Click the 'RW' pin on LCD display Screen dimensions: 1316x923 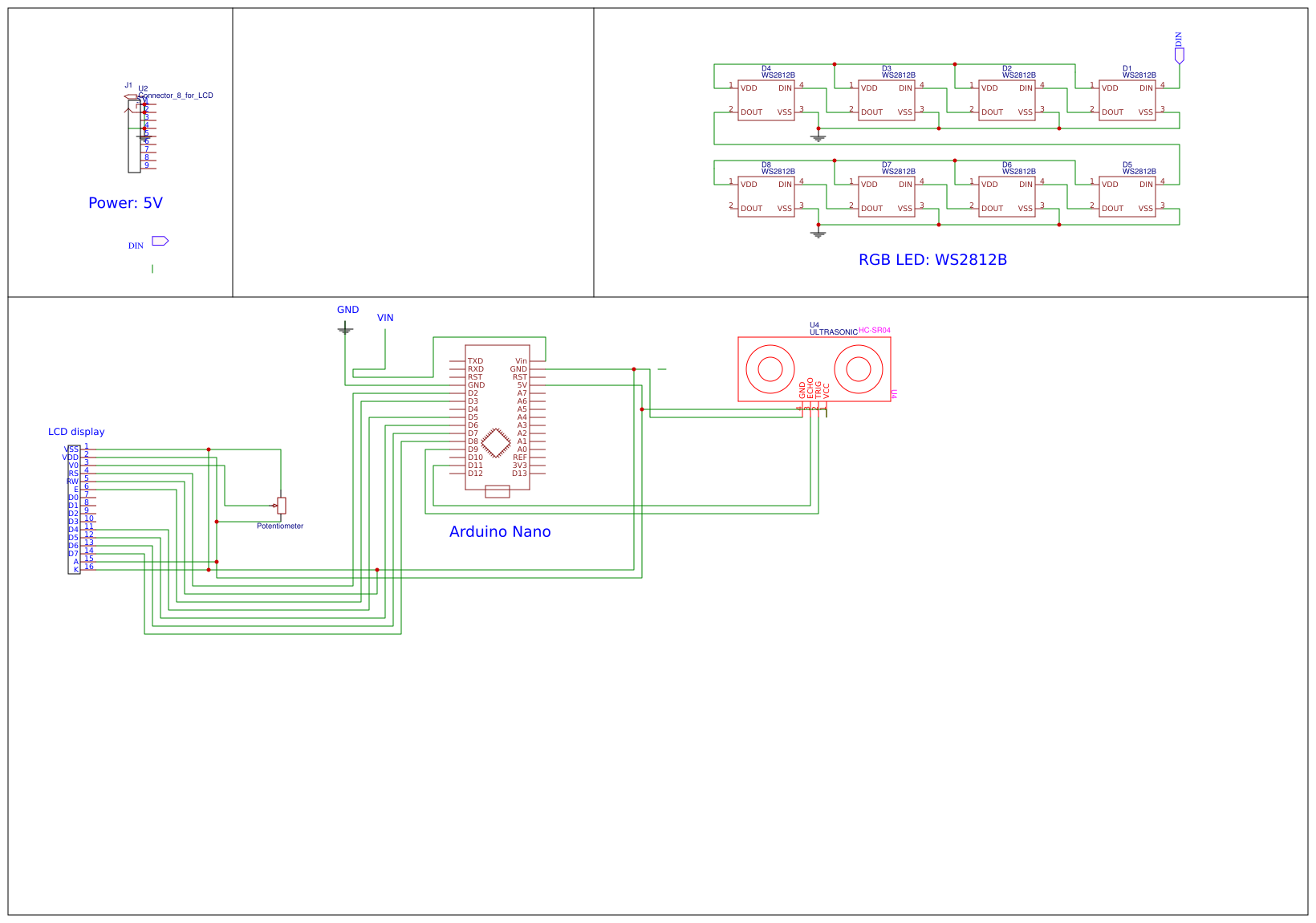(73, 482)
